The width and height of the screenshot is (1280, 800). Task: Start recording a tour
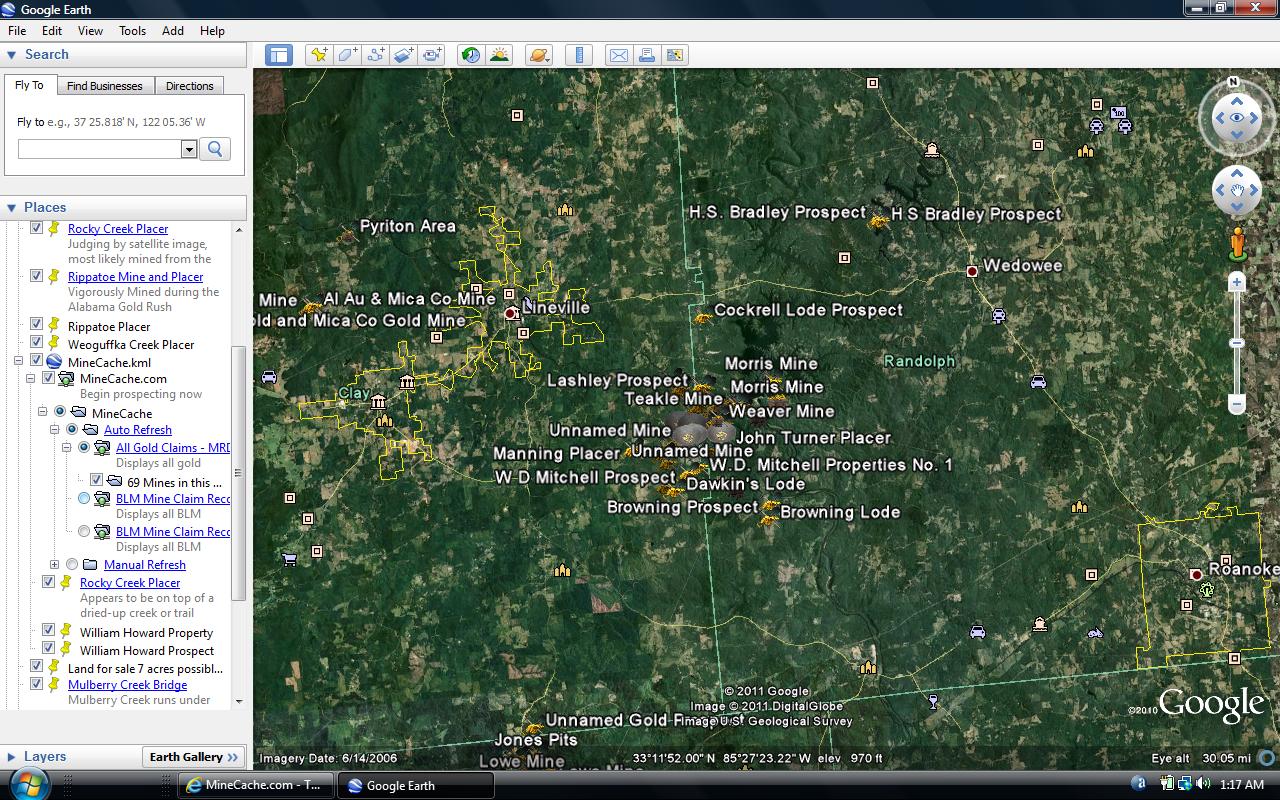click(430, 55)
